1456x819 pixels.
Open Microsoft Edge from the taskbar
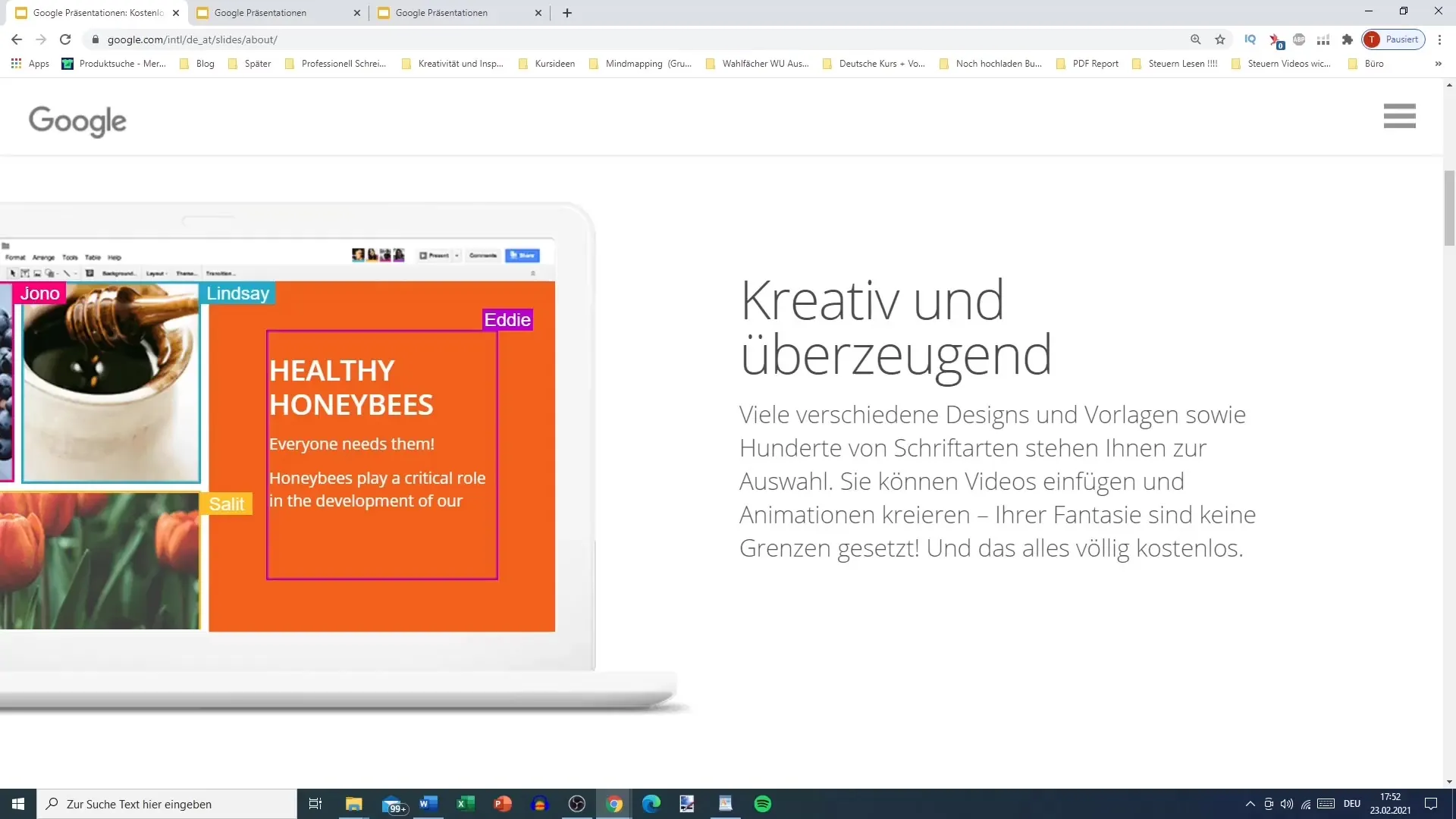[x=651, y=804]
